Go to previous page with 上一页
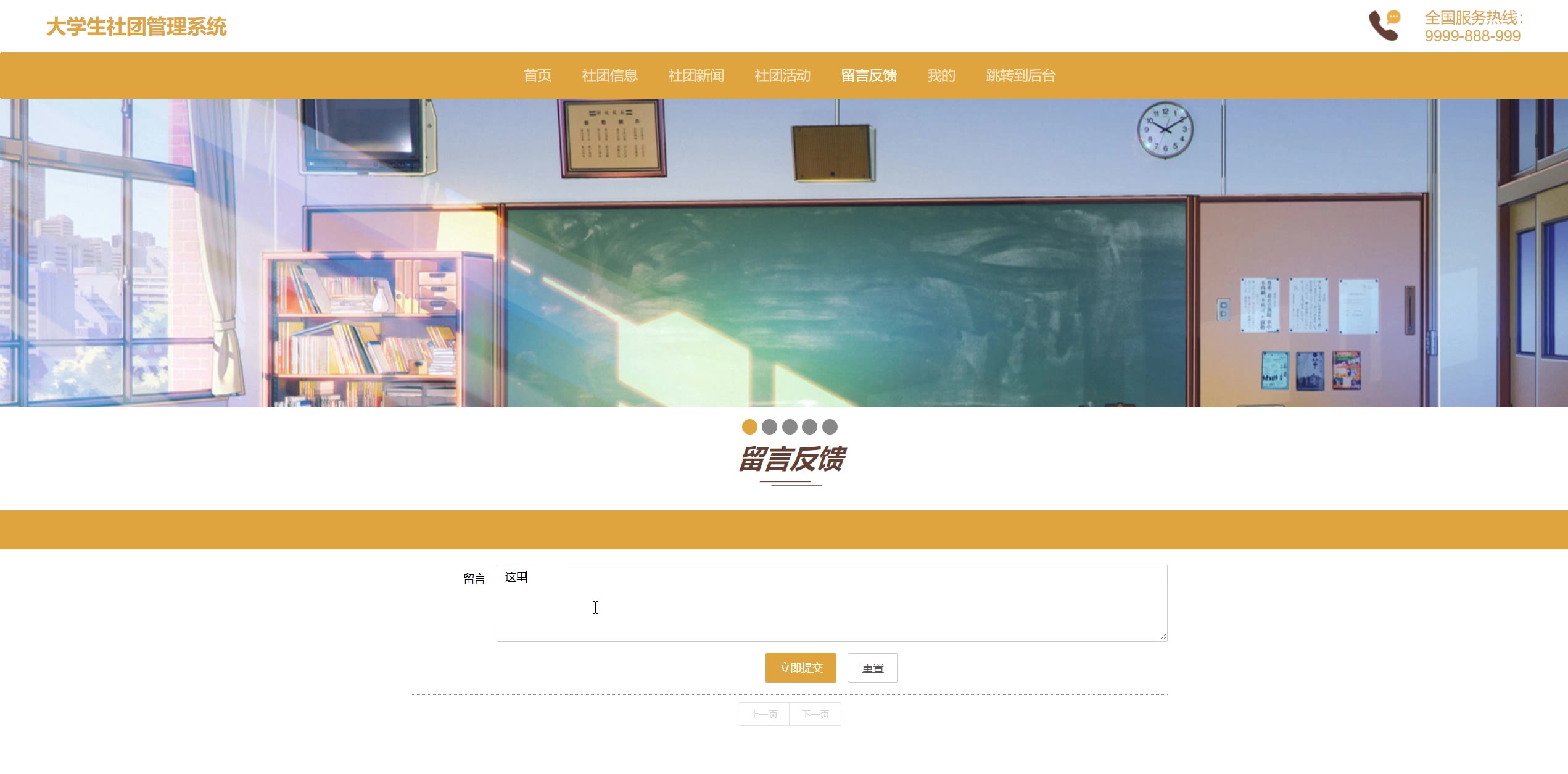 [x=764, y=714]
